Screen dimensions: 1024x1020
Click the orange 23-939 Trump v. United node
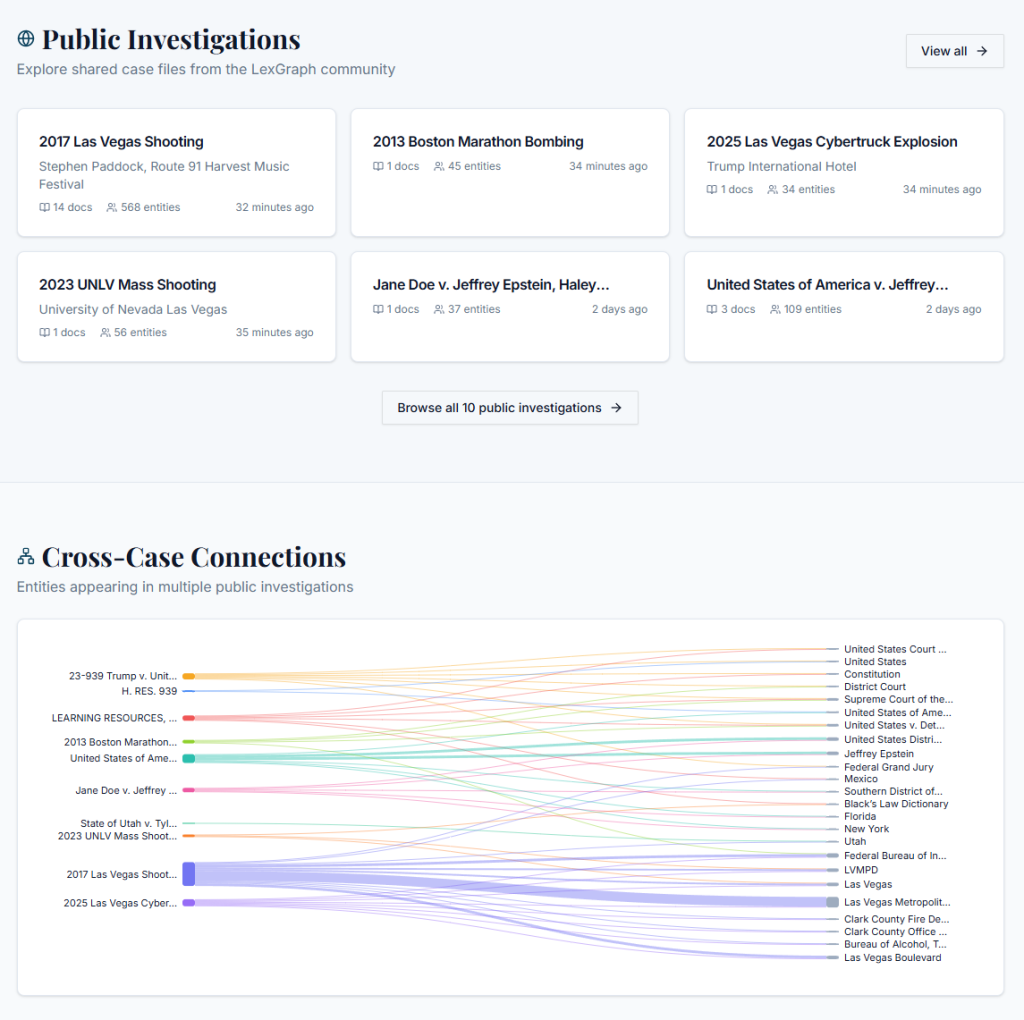tap(188, 676)
